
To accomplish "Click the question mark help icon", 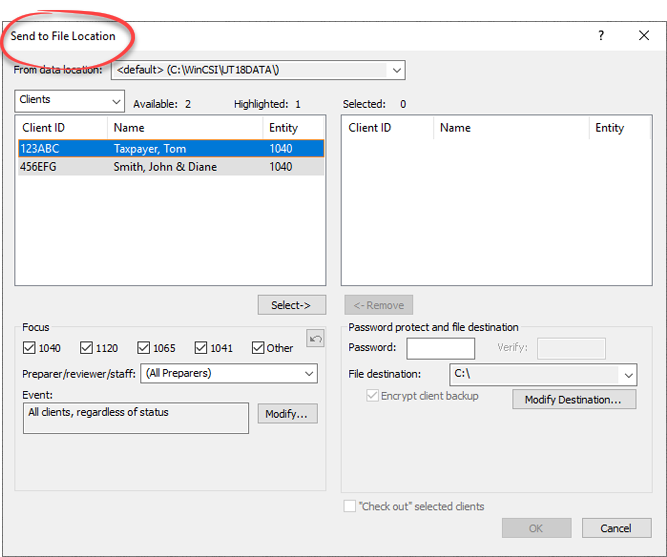I will [601, 35].
